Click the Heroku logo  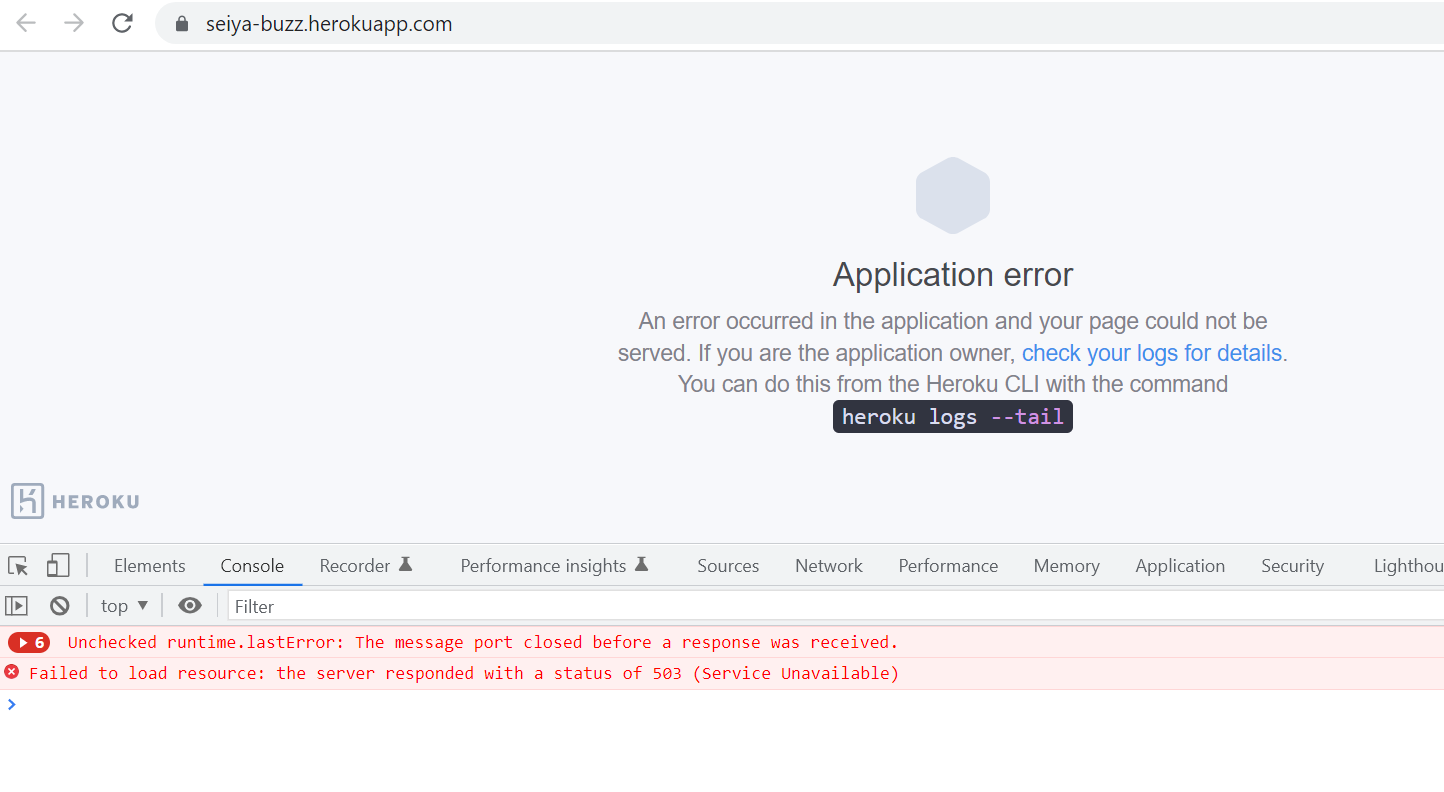point(75,501)
